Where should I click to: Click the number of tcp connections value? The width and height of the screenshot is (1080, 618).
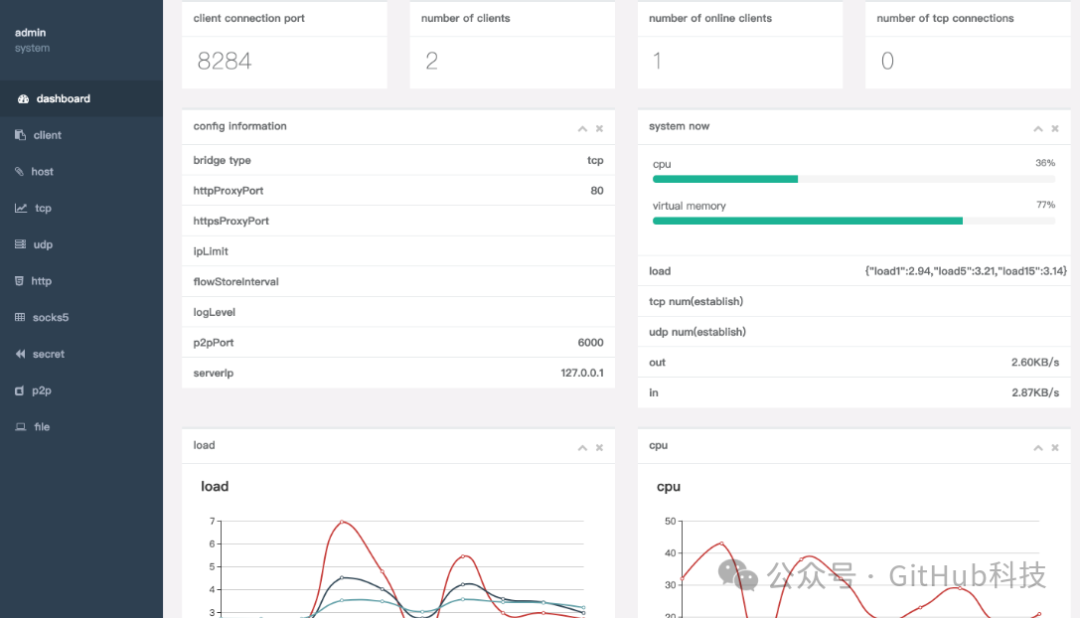click(x=887, y=61)
